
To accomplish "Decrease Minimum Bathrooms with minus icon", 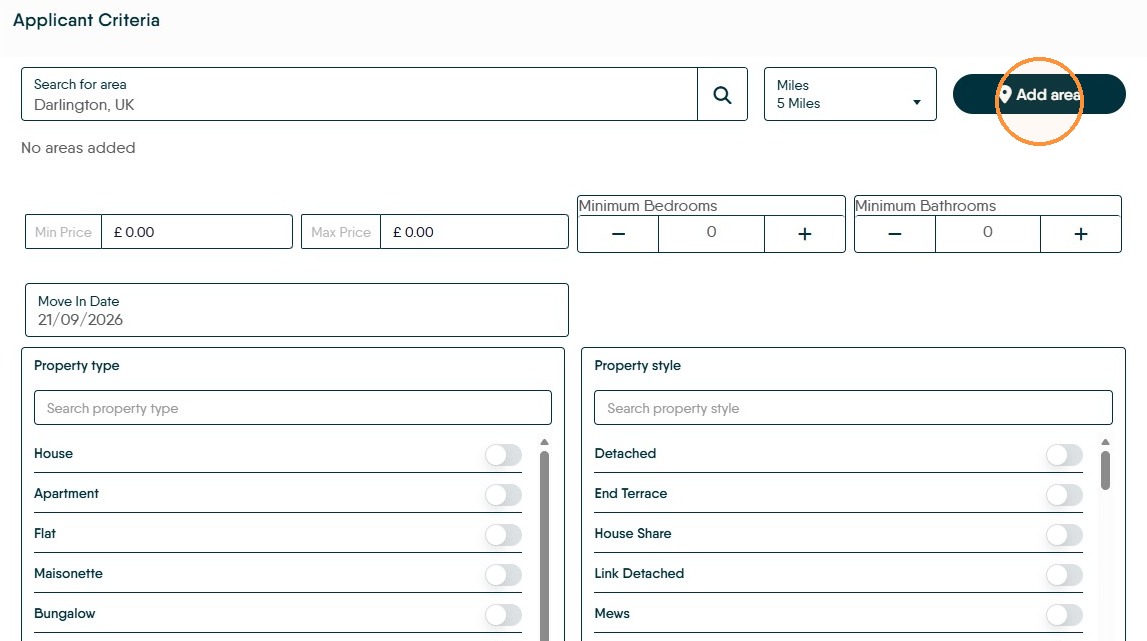I will click(x=895, y=234).
